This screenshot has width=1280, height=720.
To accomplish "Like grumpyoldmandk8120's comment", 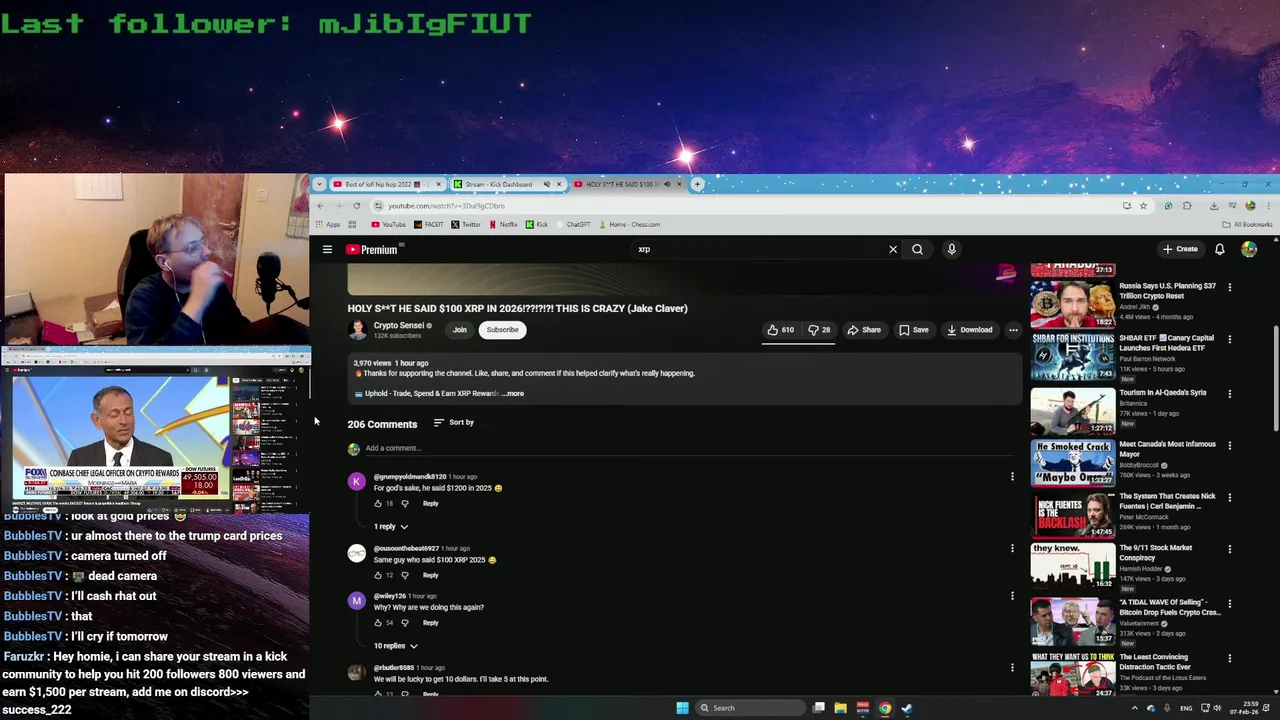I will [378, 503].
